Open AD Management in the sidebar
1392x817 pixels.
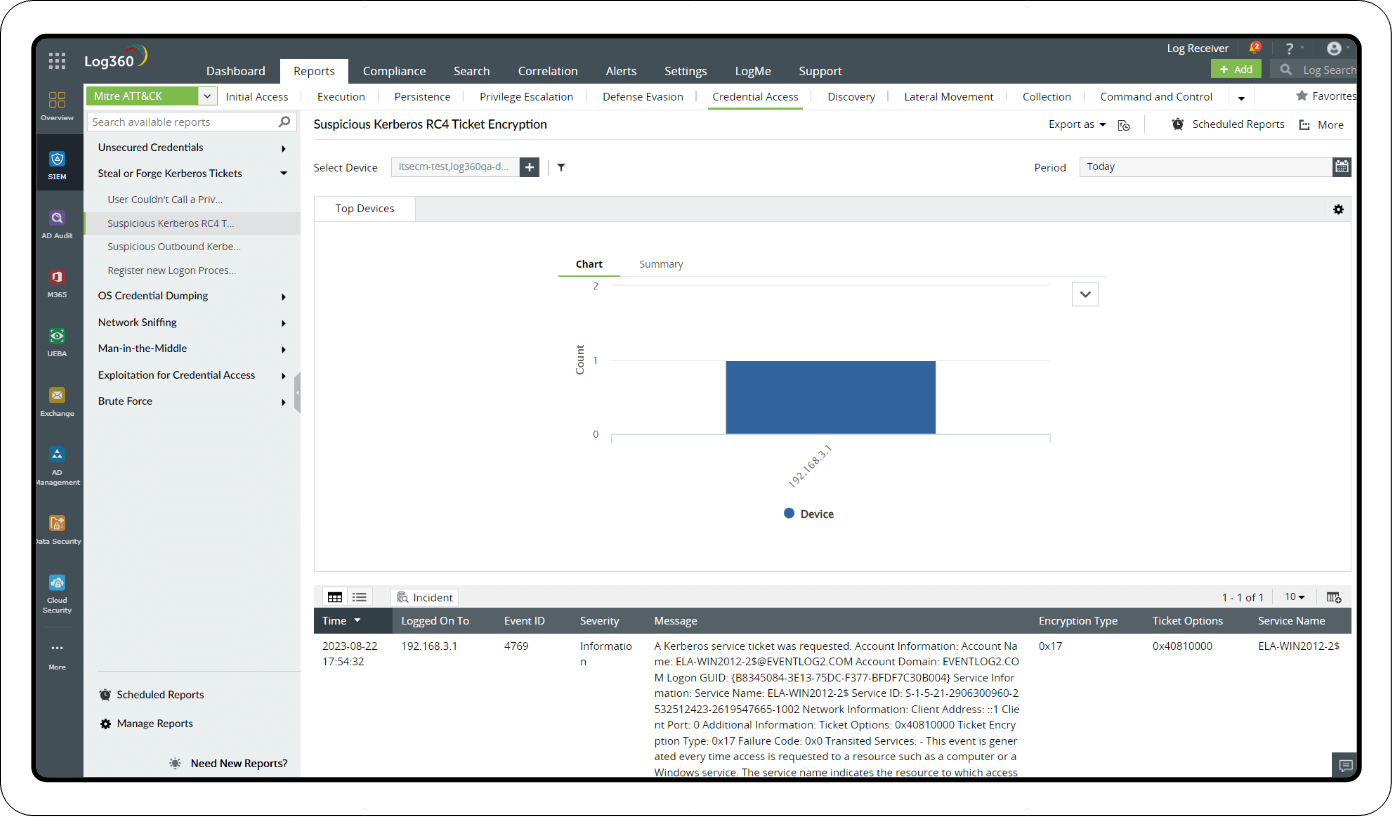point(57,464)
